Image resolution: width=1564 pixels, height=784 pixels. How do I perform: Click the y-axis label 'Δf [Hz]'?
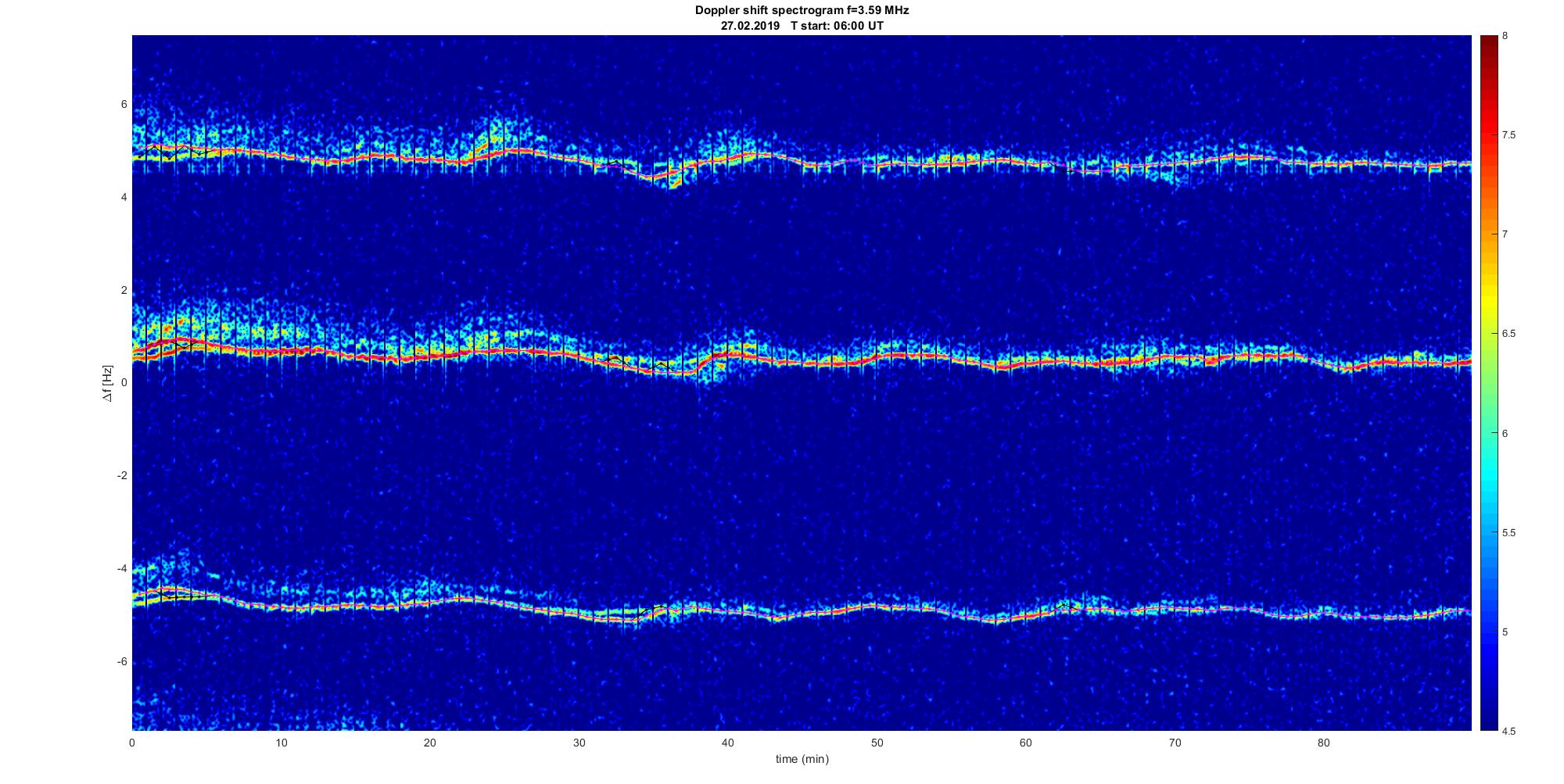coord(108,383)
